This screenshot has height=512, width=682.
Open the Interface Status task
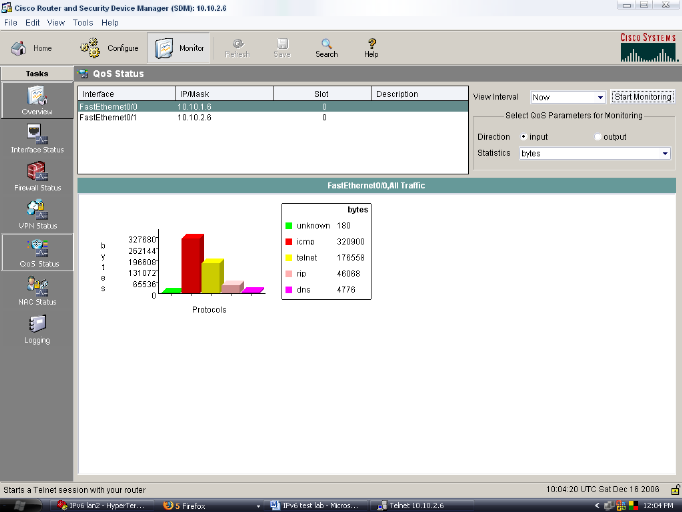(37, 134)
